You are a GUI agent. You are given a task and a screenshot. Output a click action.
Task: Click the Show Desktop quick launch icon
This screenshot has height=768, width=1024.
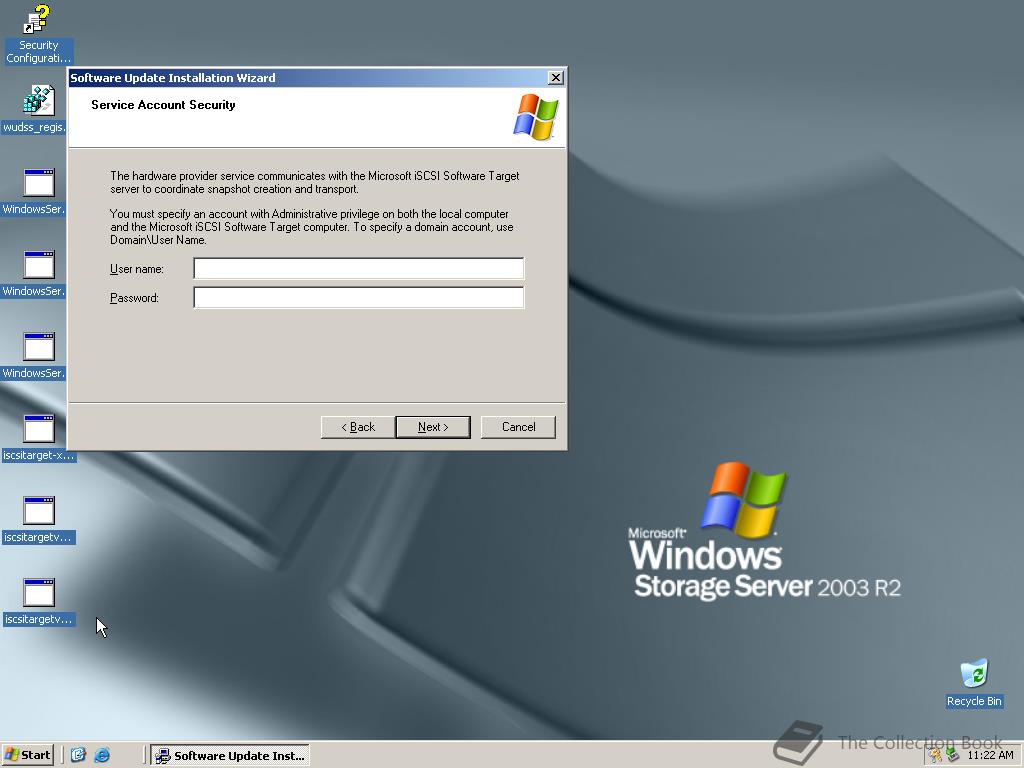click(78, 755)
